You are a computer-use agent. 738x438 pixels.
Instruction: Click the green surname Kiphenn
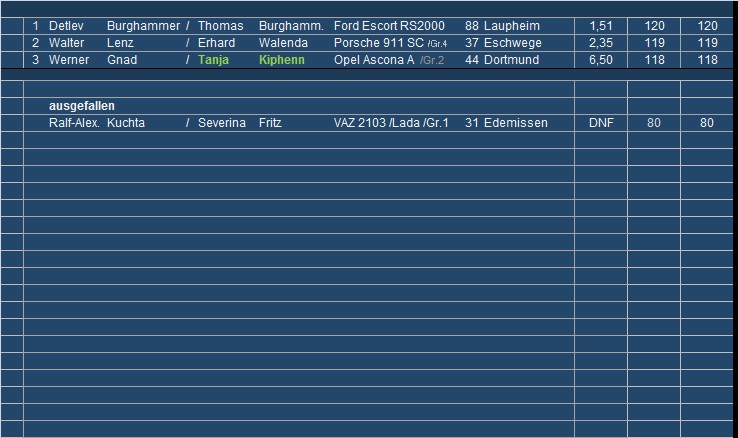tap(281, 60)
